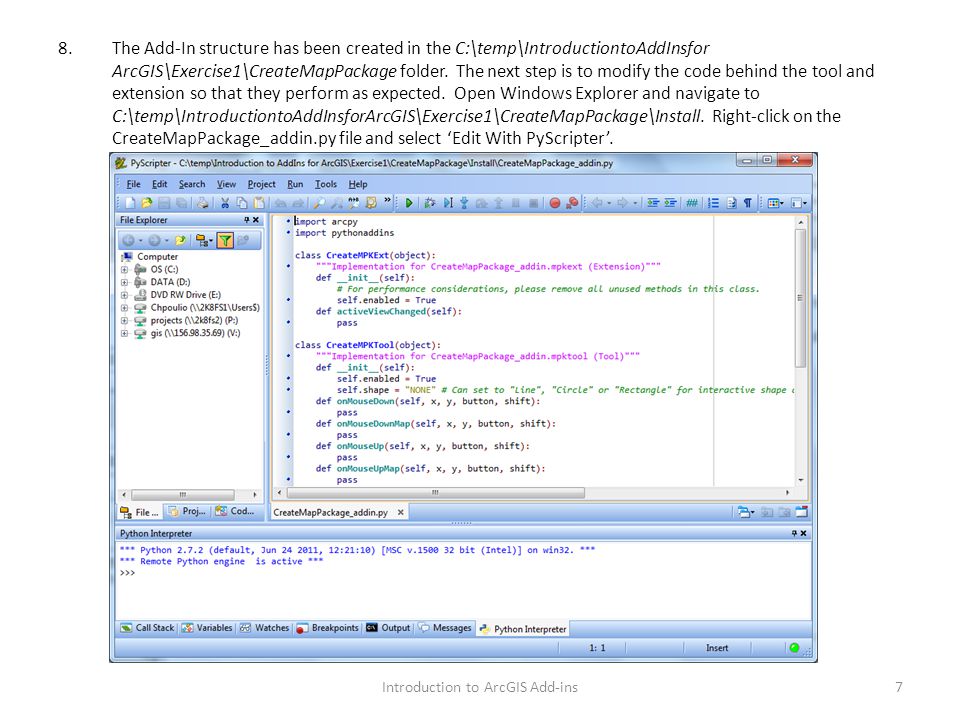Open the view toolbars dropdown at far right
Screen dimensions: 960x720
799,203
